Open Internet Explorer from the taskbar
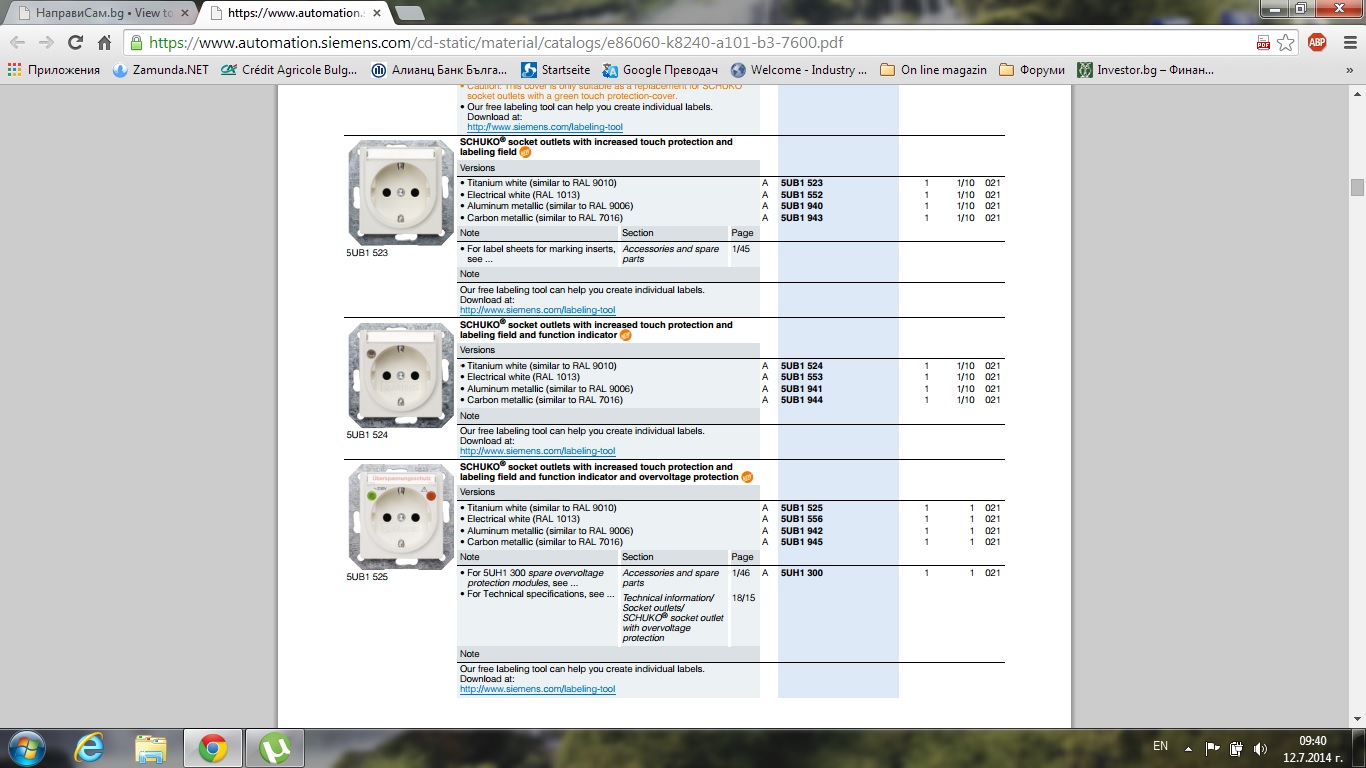 pos(89,748)
